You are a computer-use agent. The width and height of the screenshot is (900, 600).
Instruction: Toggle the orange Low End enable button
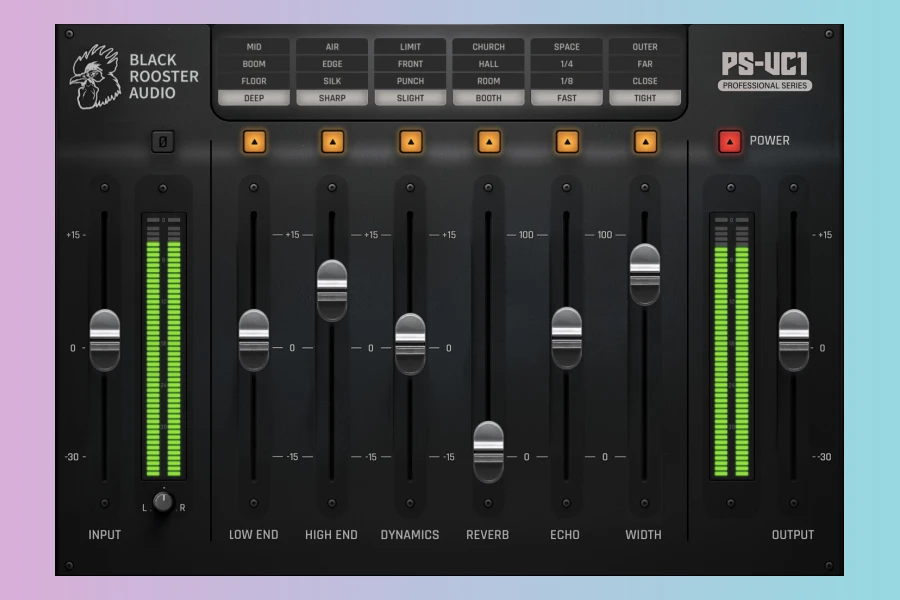254,141
